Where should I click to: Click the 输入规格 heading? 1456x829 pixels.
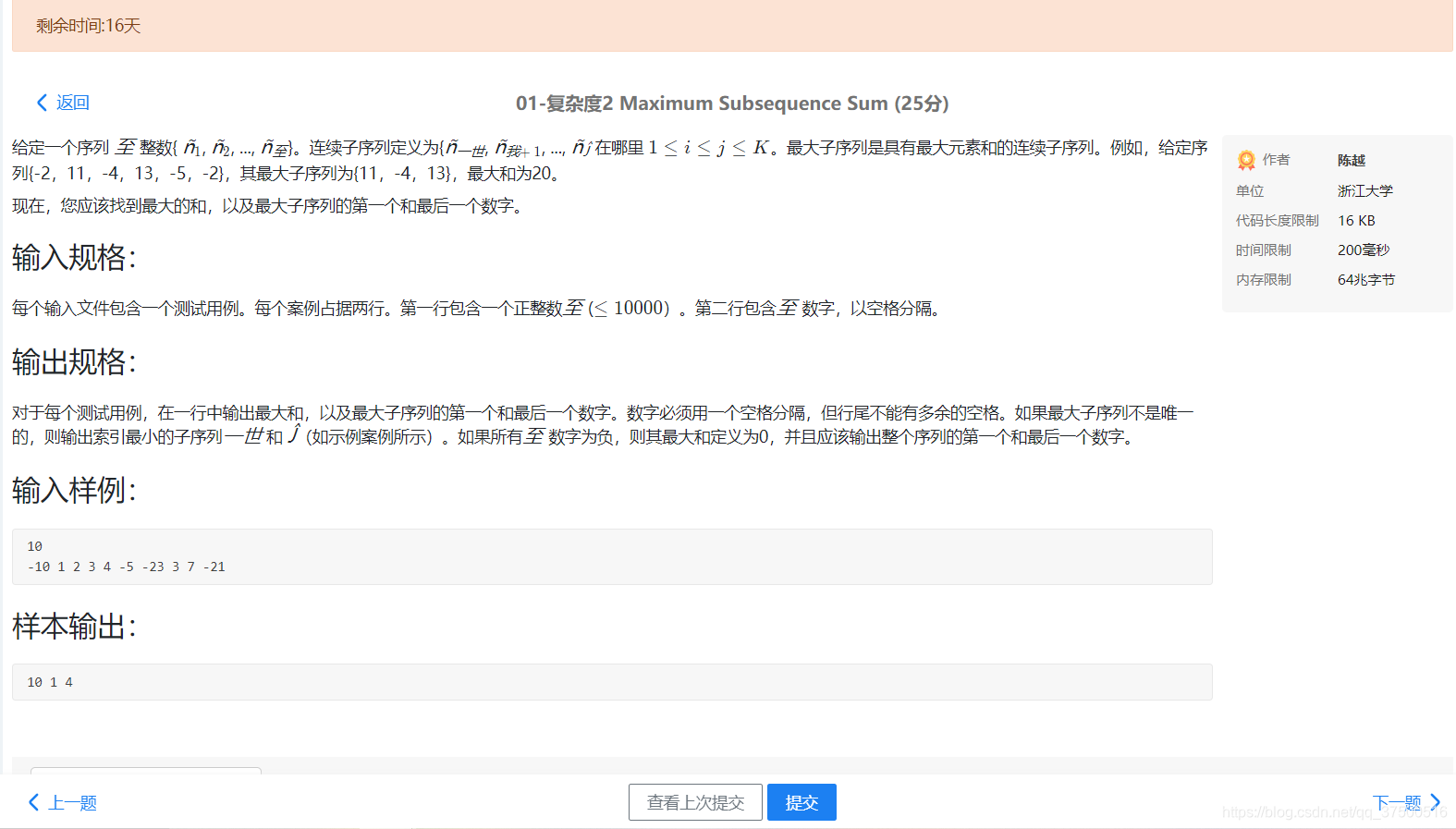[74, 257]
